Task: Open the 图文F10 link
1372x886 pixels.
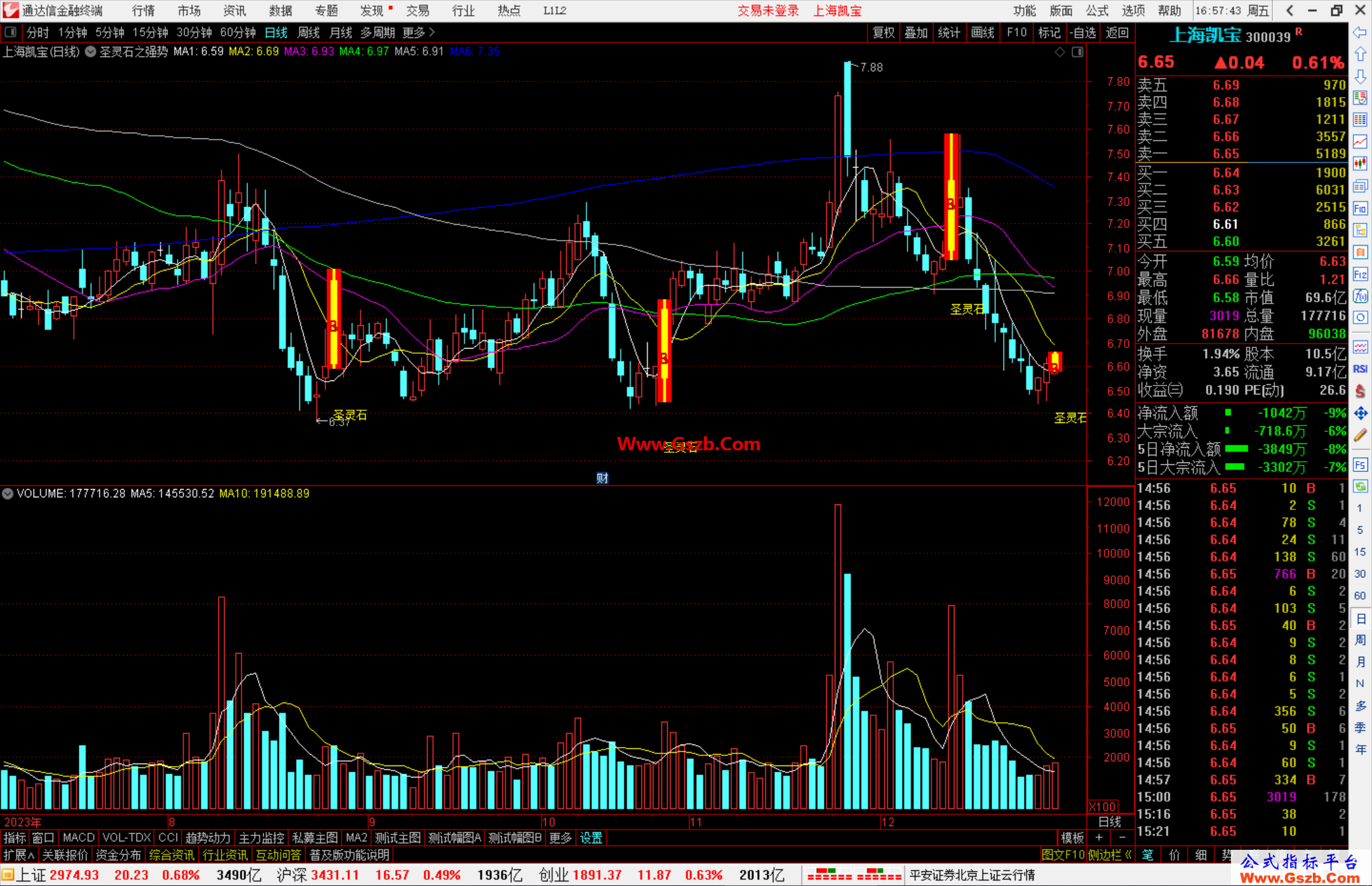Action: 1063,855
